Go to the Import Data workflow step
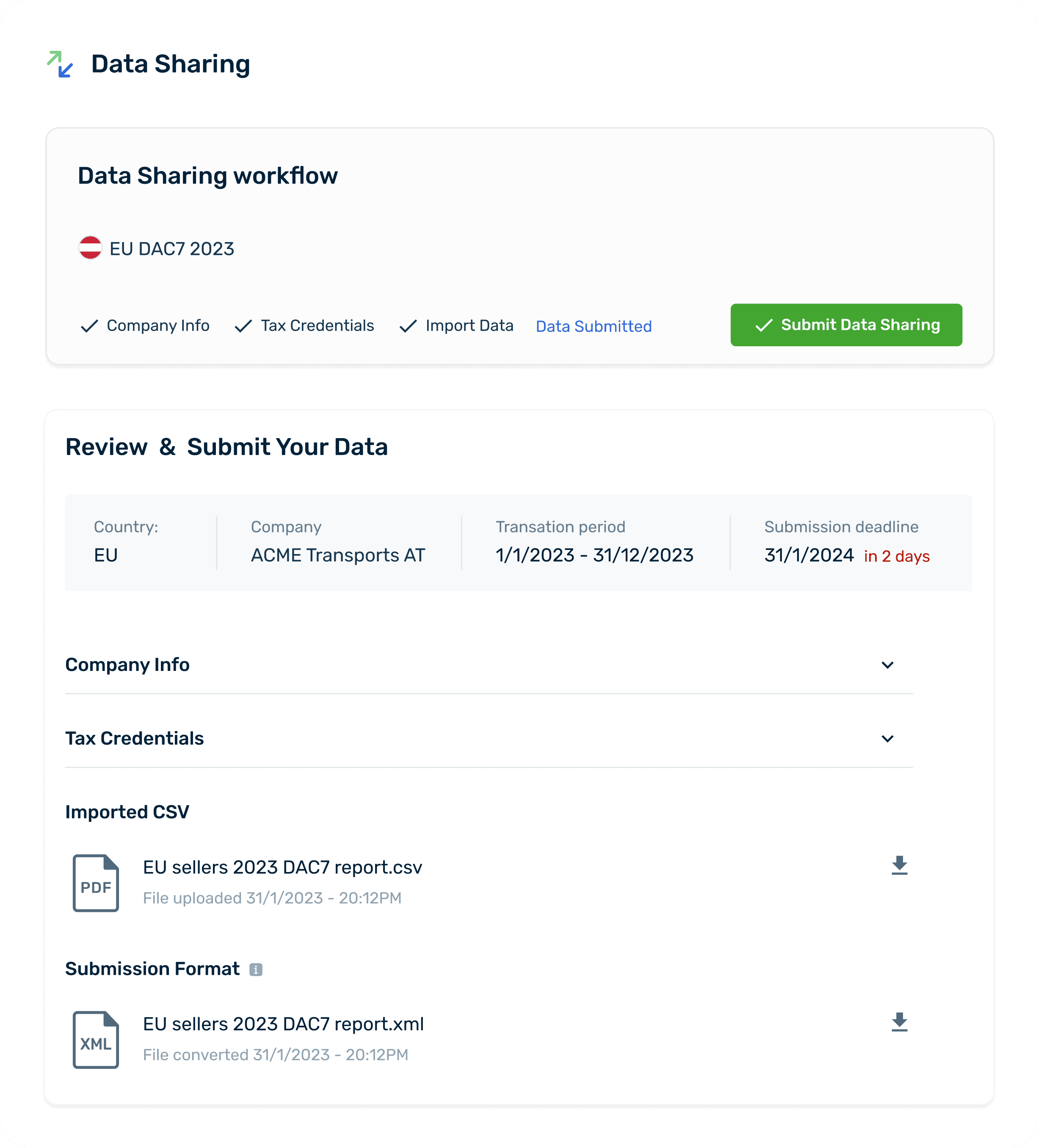Viewport: 1038px width, 1148px height. click(469, 325)
